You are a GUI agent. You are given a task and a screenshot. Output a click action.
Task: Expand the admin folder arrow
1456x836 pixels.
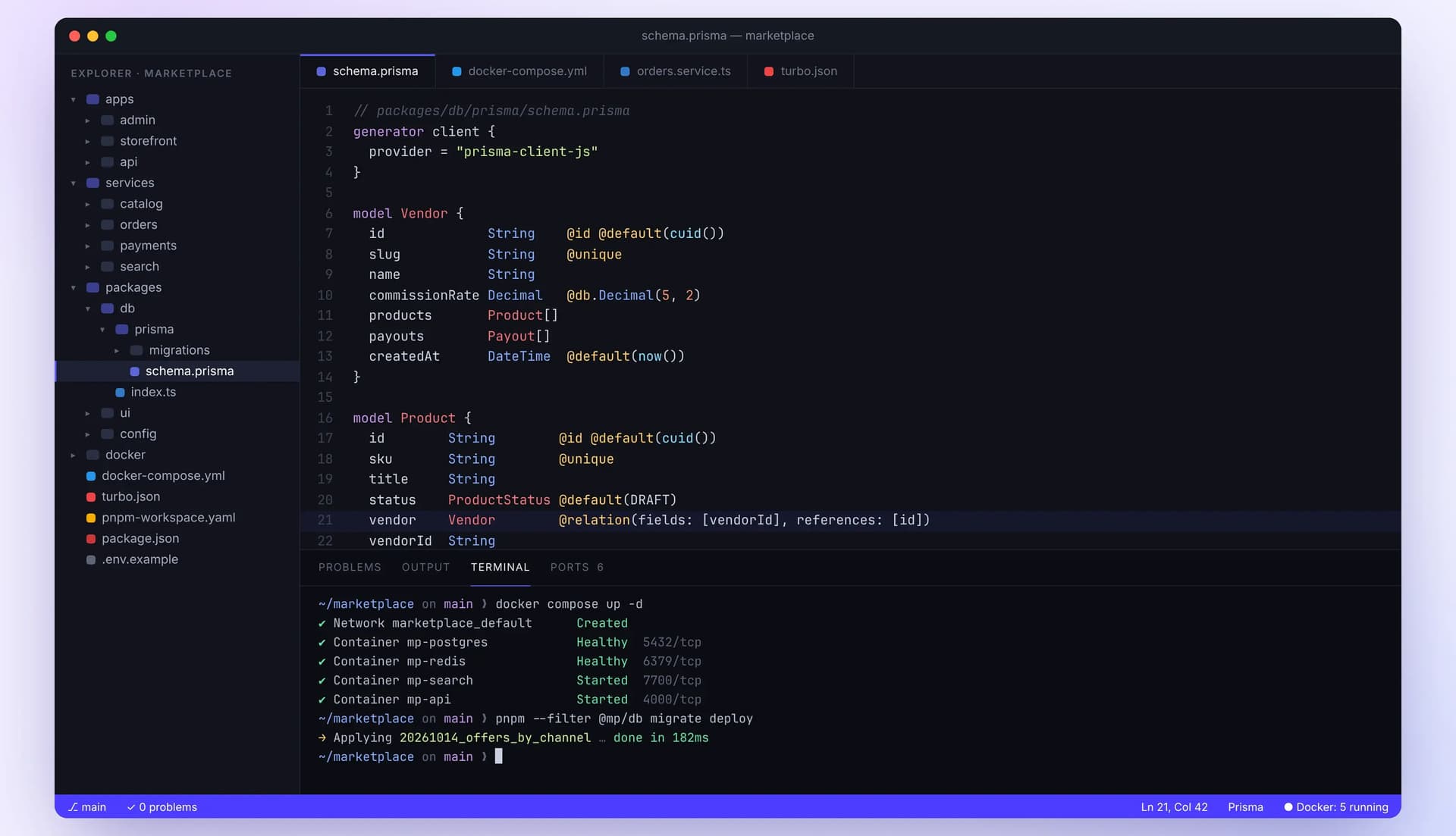88,121
